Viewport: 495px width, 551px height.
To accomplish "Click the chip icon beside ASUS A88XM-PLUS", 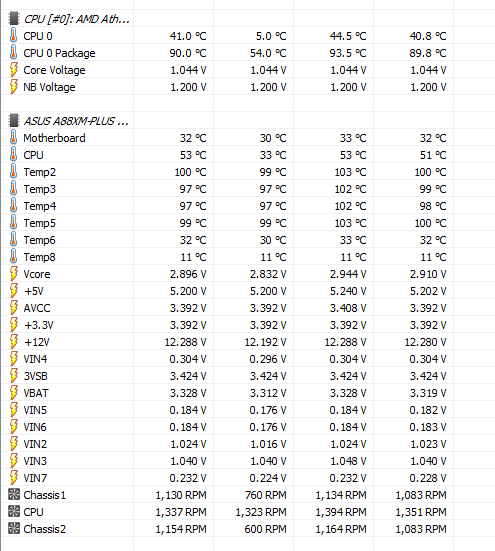I will (14, 121).
